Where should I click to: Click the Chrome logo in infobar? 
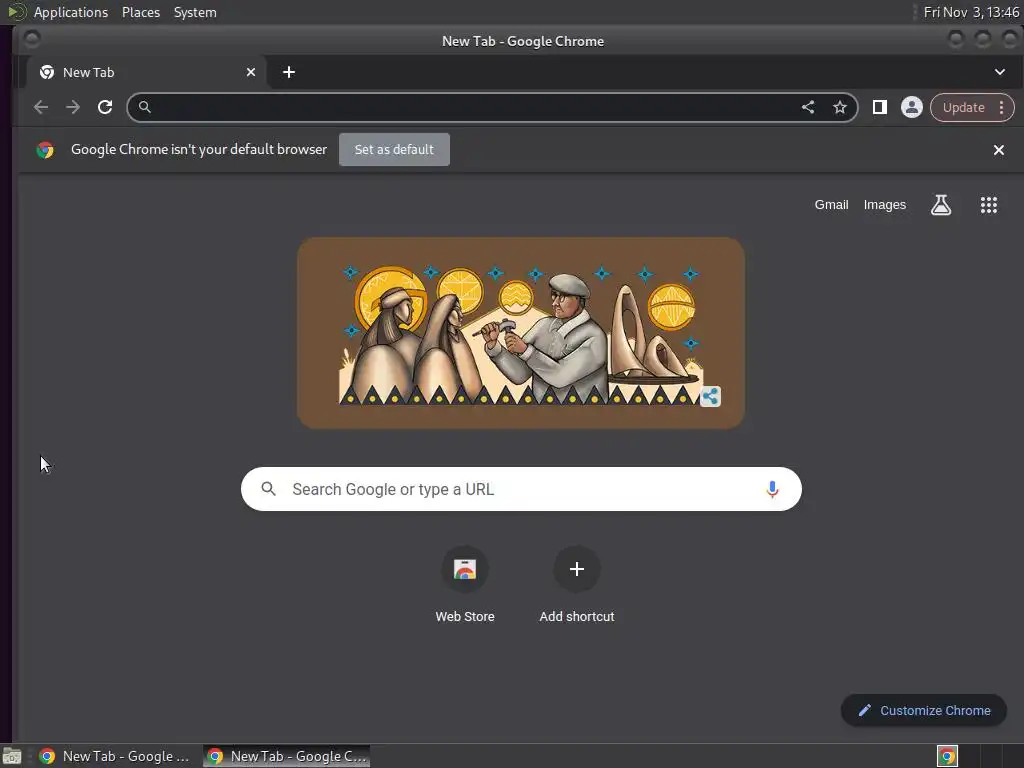tap(45, 150)
